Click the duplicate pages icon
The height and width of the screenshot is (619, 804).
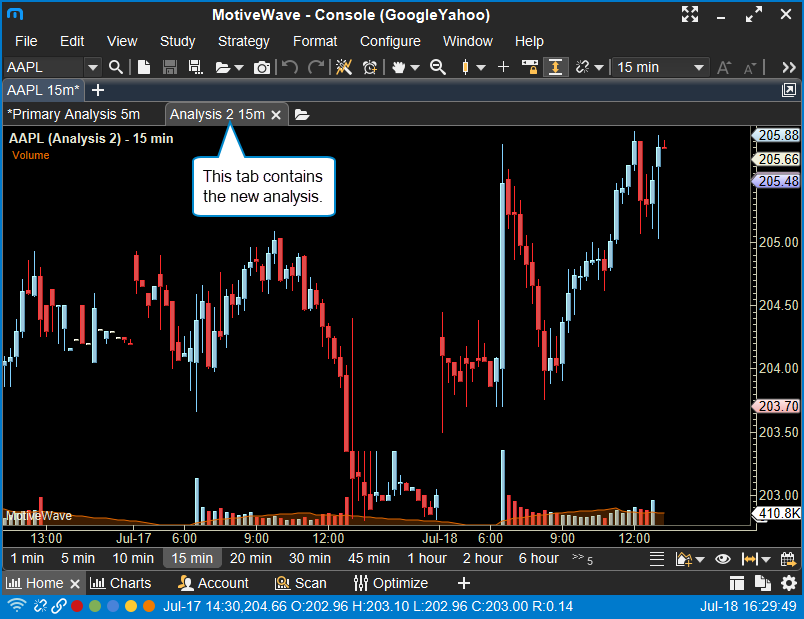(x=763, y=583)
